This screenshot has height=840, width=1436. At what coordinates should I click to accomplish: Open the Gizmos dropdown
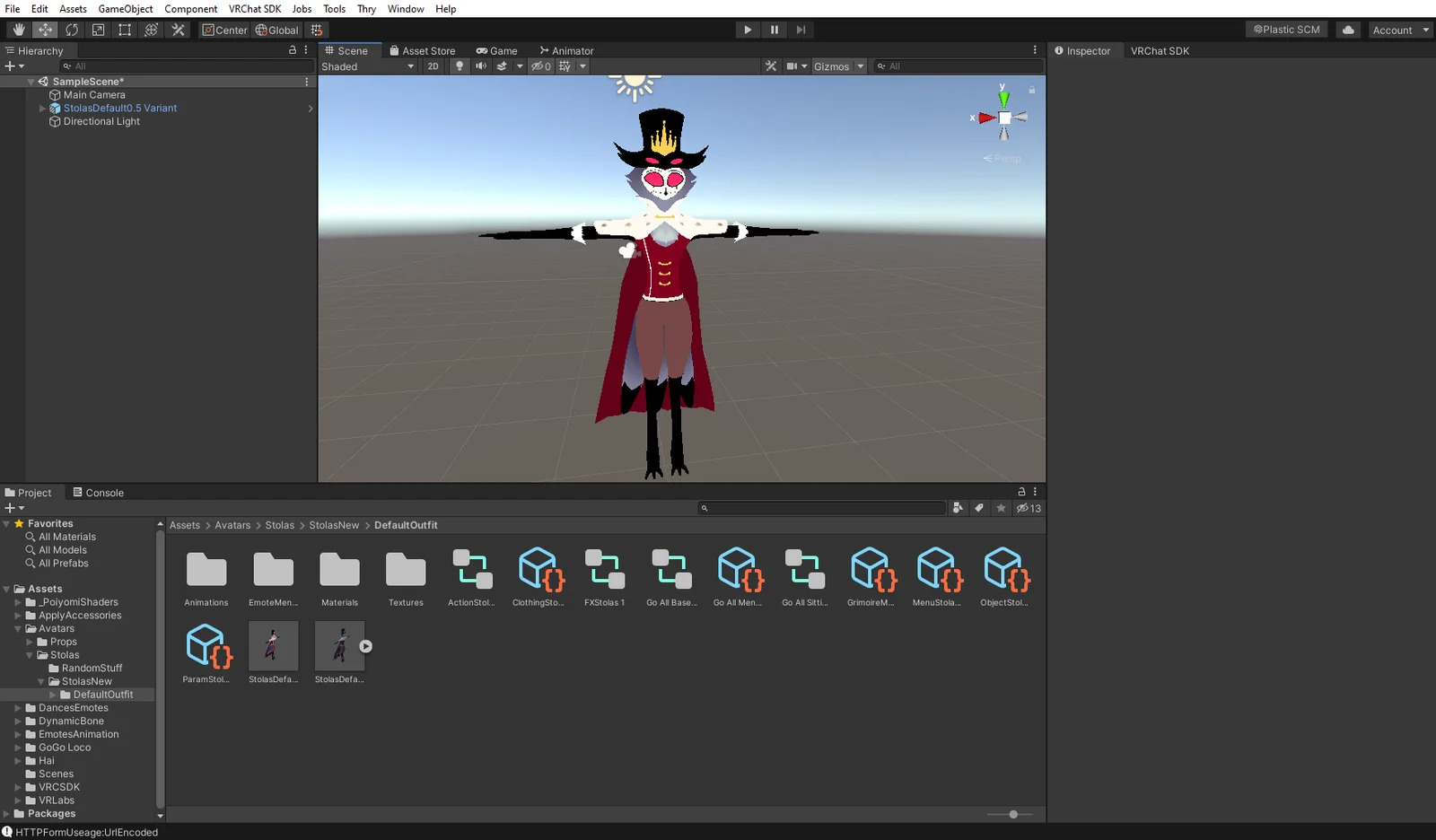point(837,66)
